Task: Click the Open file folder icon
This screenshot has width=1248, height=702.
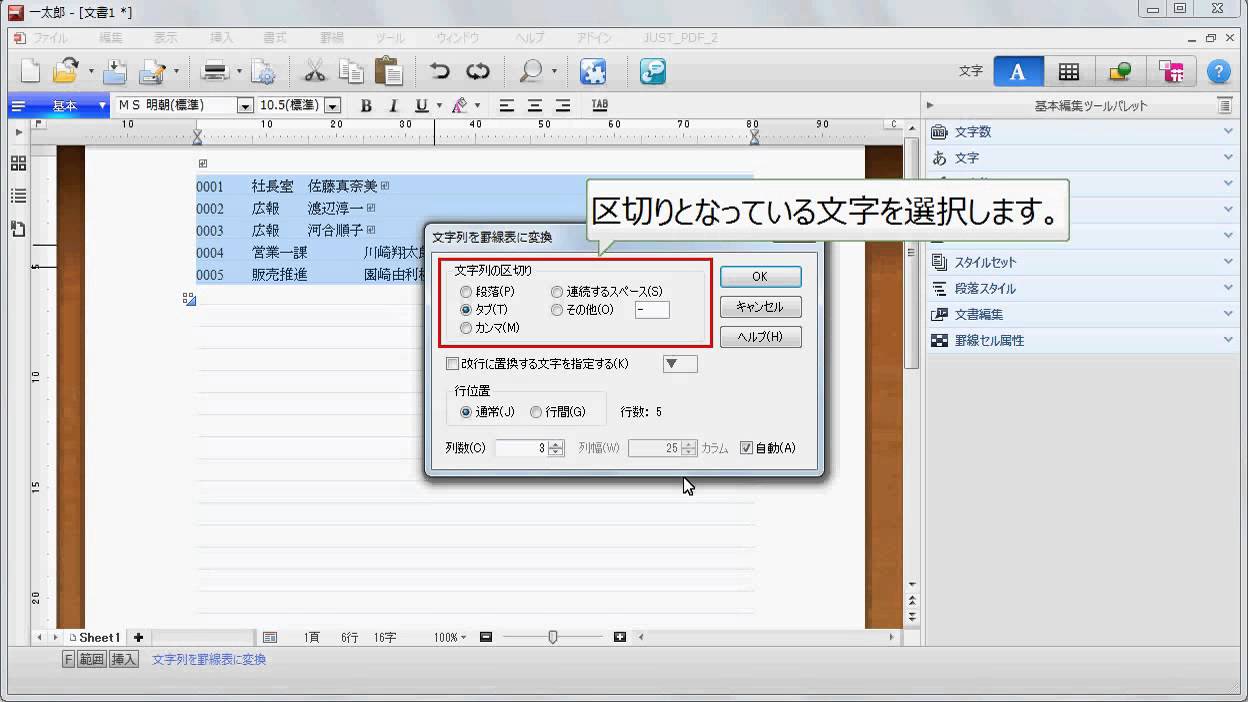Action: tap(66, 71)
